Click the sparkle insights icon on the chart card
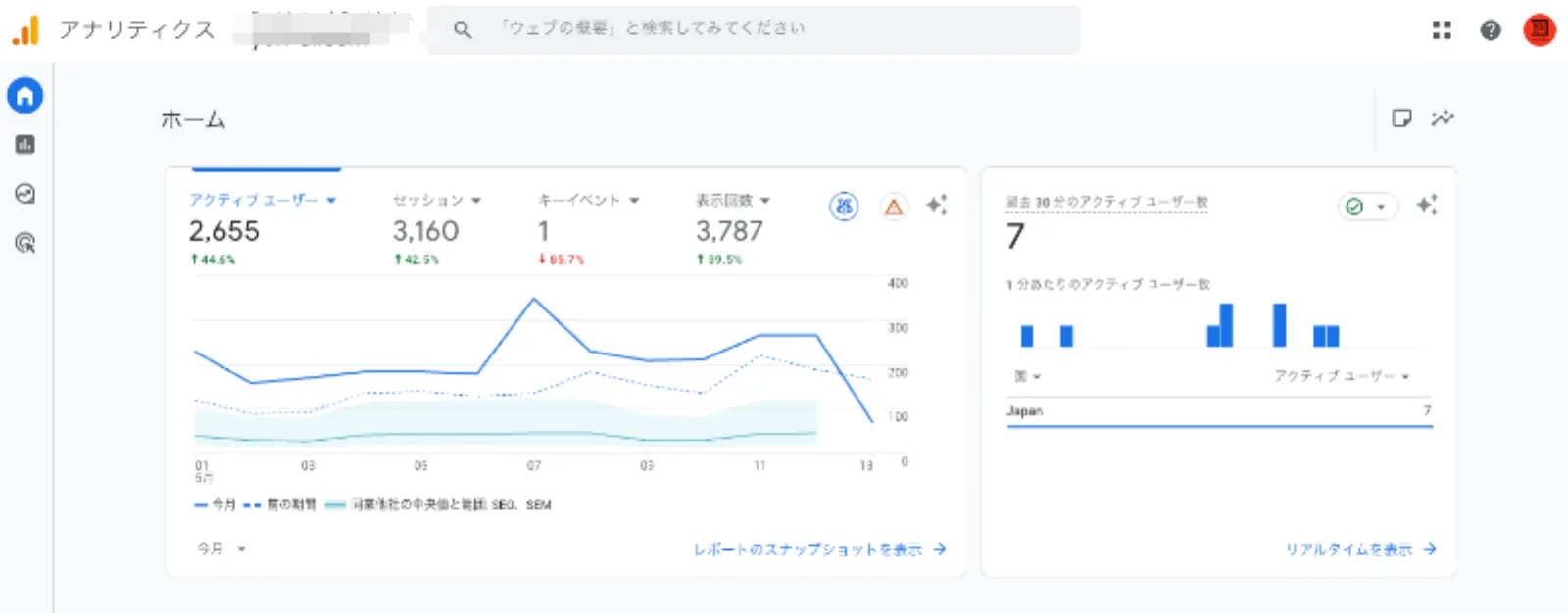The image size is (1568, 613). [x=937, y=205]
